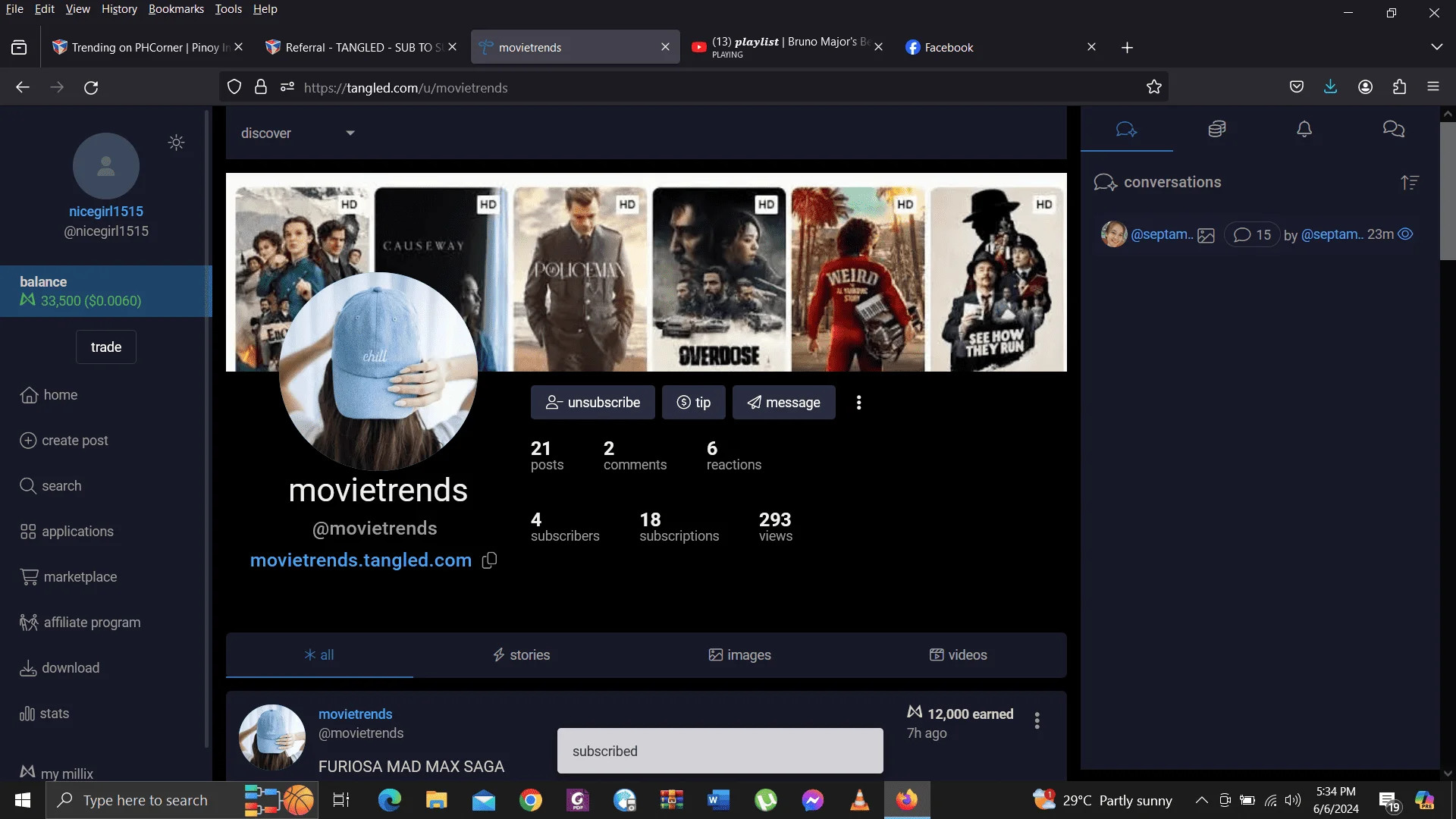Switch to the all posts tab
Screen dimensions: 1456x819
click(x=319, y=655)
